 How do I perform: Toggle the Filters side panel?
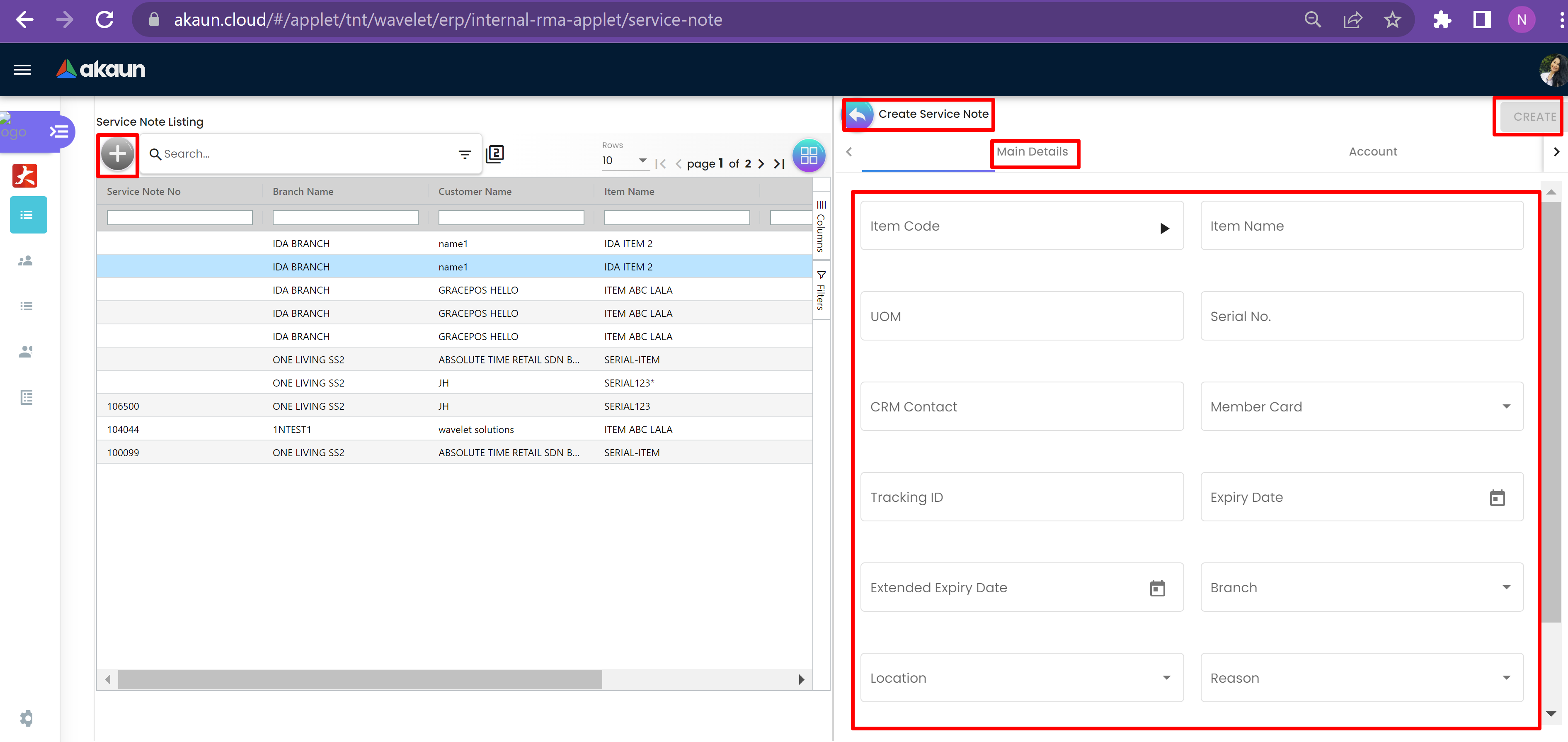click(821, 291)
